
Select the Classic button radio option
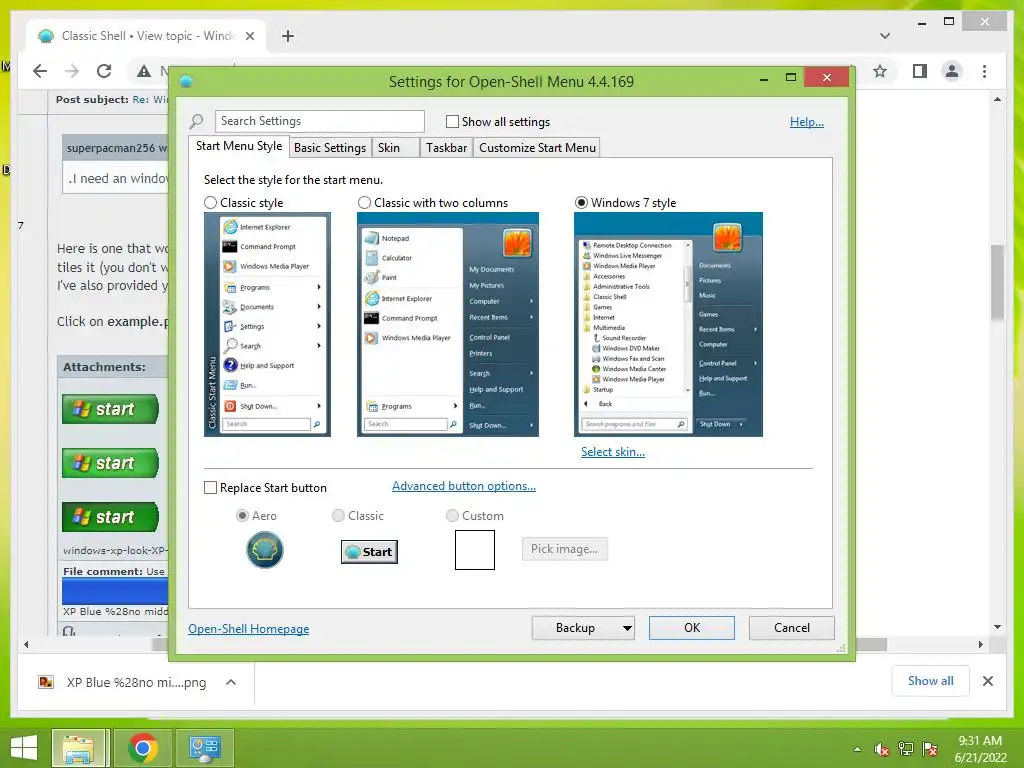[x=338, y=516]
